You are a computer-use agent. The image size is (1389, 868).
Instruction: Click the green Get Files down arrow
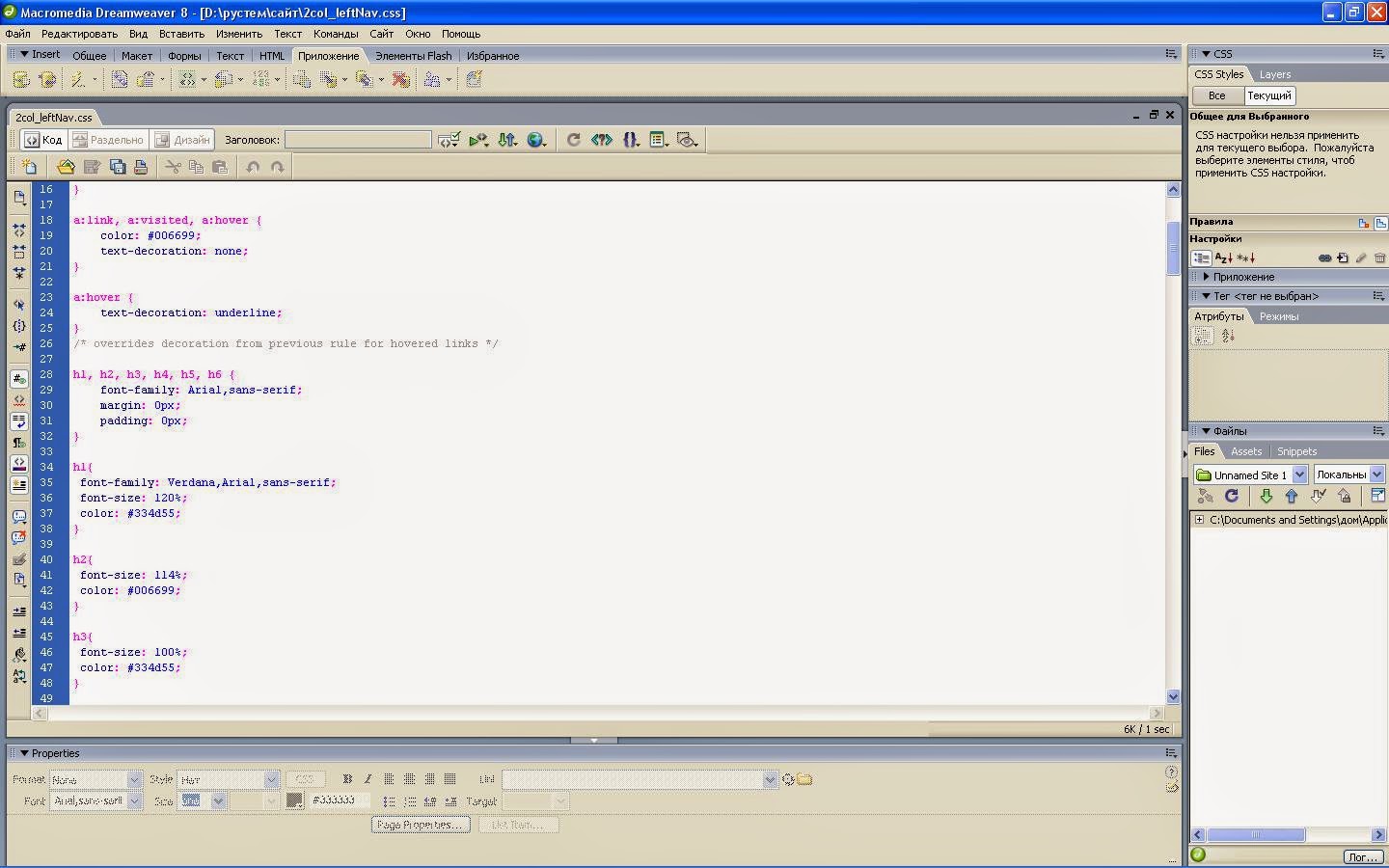[x=1266, y=496]
